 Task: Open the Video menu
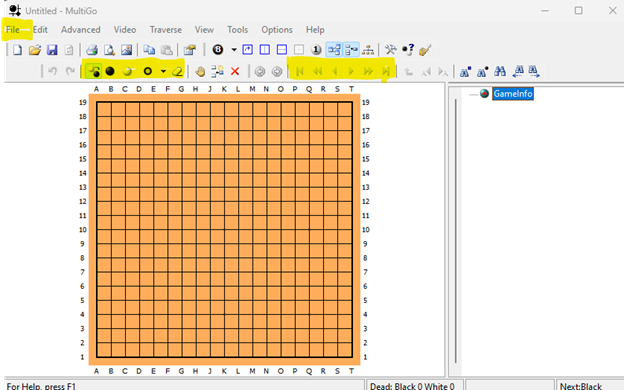(125, 30)
